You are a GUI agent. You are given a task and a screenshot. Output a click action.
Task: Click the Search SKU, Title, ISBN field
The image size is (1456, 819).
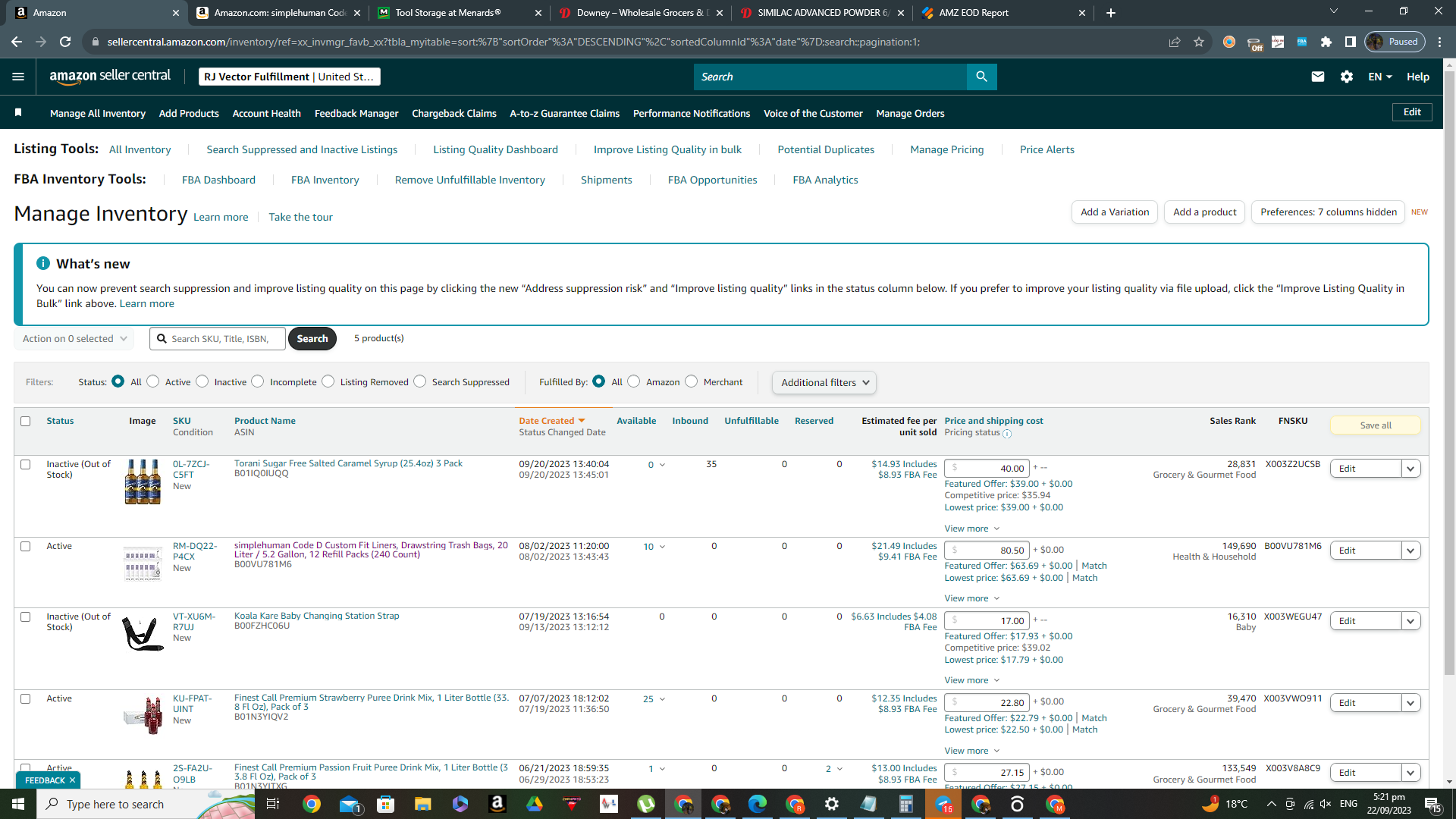pyautogui.click(x=218, y=338)
